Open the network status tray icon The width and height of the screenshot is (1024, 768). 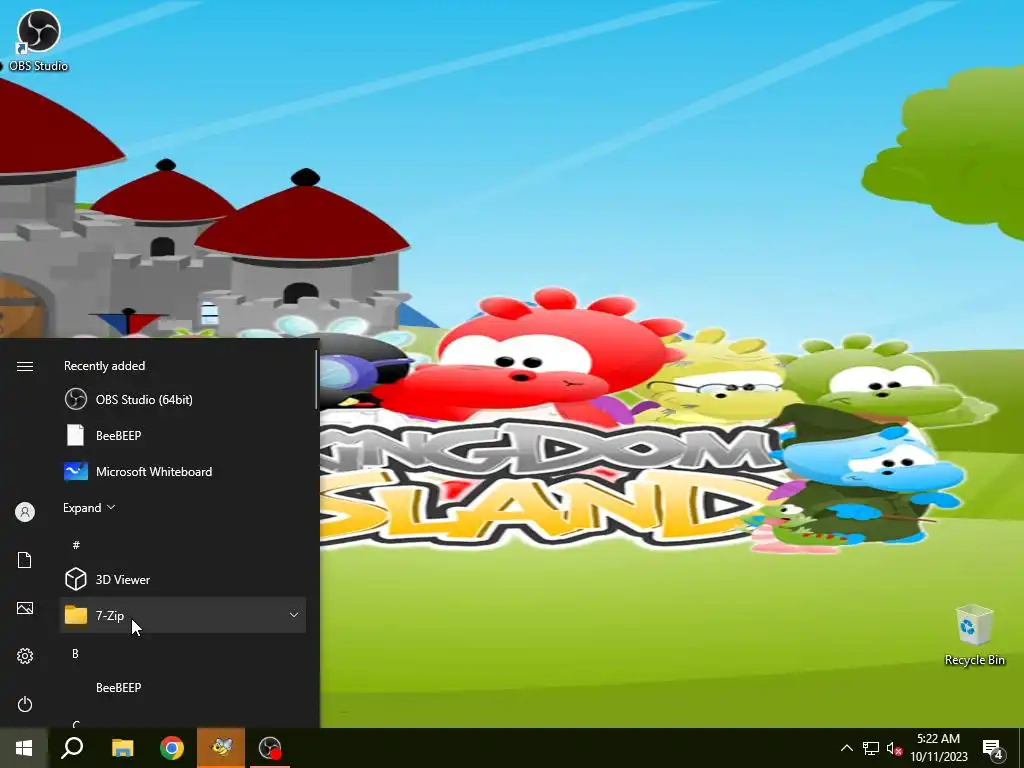(871, 748)
